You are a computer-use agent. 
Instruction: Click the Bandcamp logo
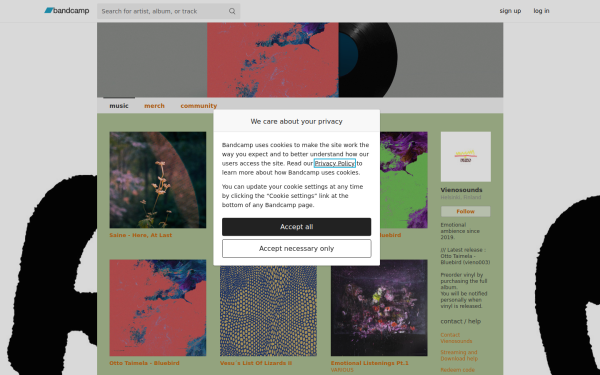[x=67, y=11]
